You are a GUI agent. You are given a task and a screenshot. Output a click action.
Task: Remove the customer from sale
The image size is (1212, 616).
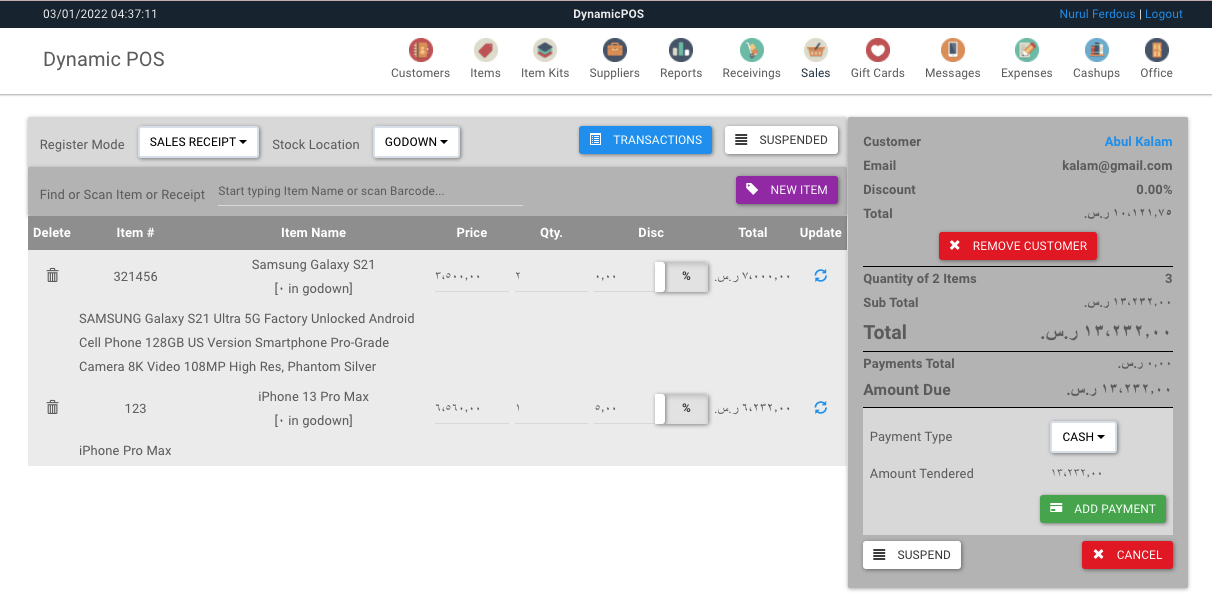click(x=1018, y=246)
